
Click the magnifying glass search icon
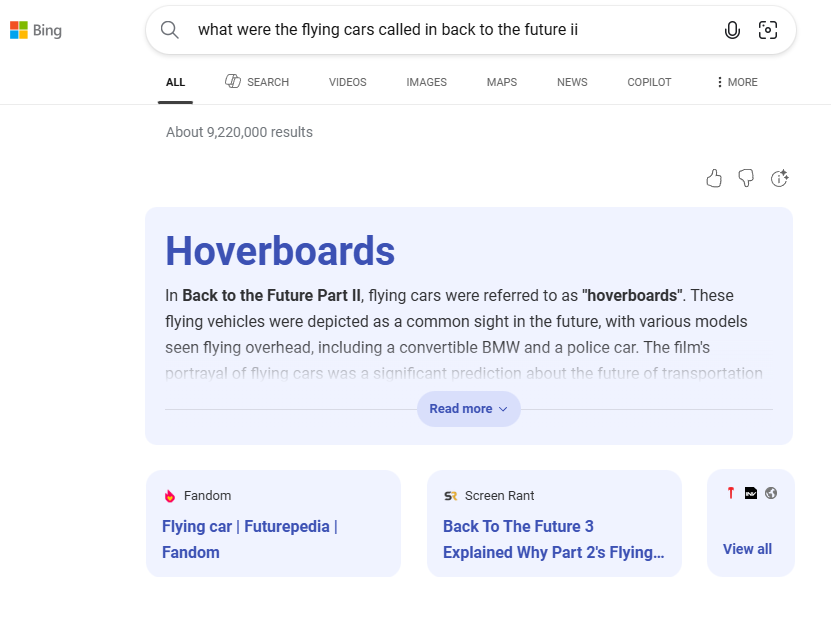(170, 30)
